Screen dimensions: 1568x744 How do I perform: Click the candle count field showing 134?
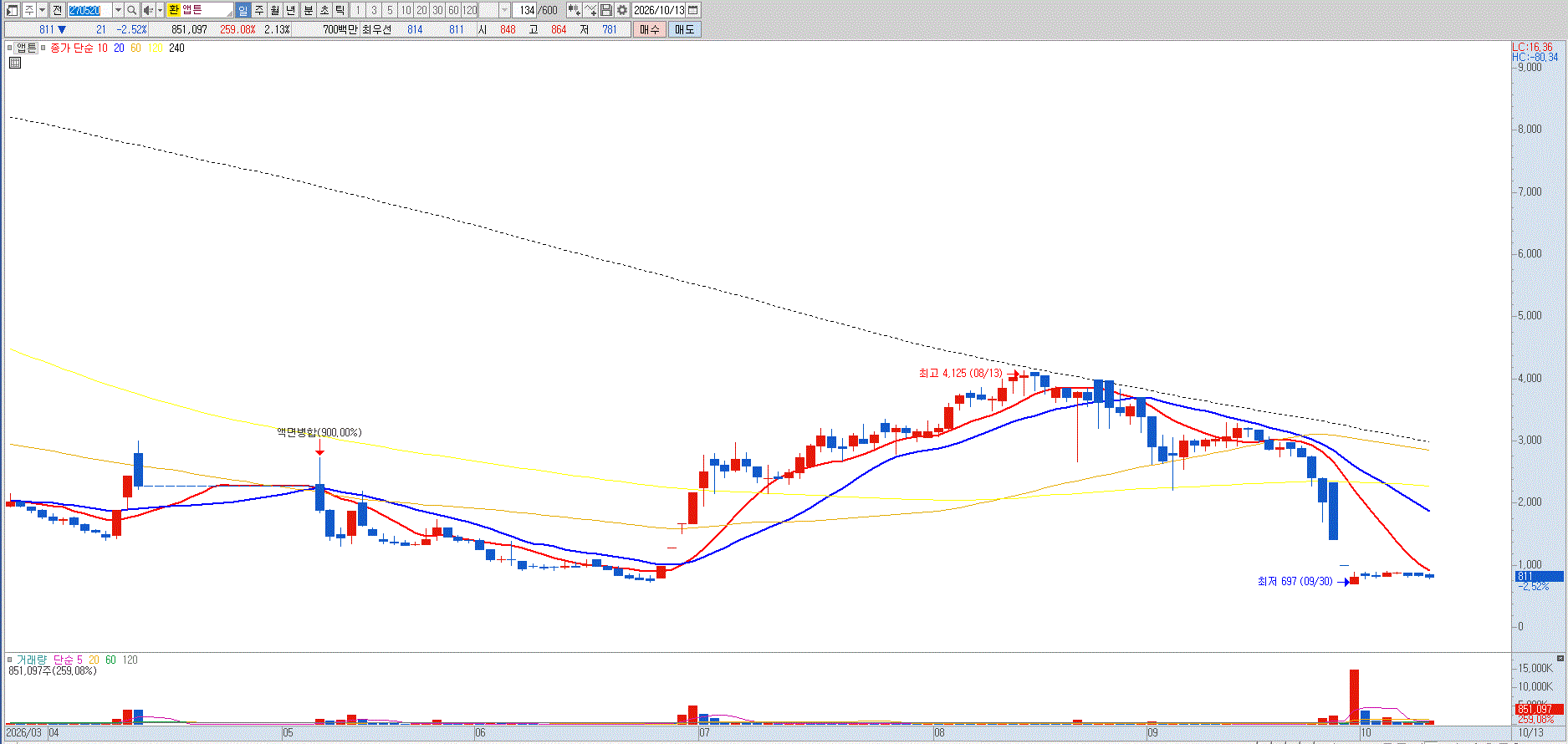point(526,10)
